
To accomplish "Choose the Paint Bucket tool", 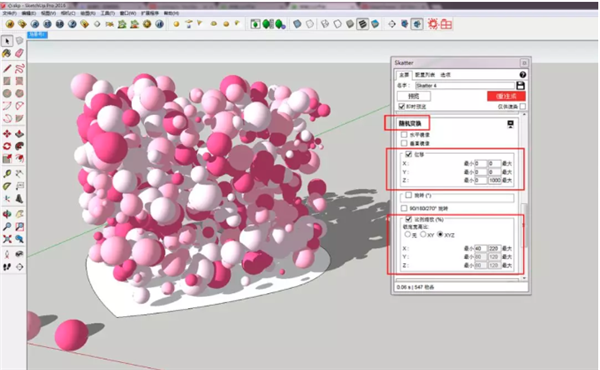I will [x=7, y=54].
